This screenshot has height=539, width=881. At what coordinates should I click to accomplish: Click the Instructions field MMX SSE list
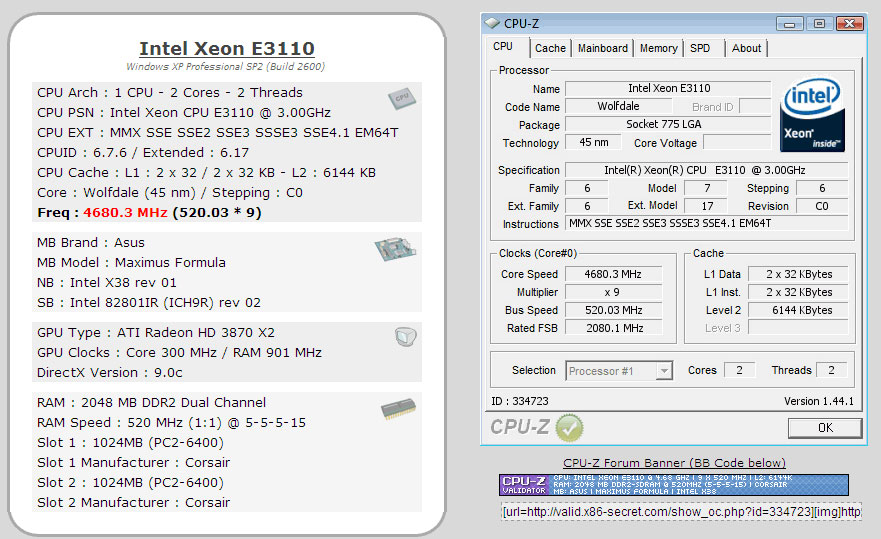click(706, 223)
